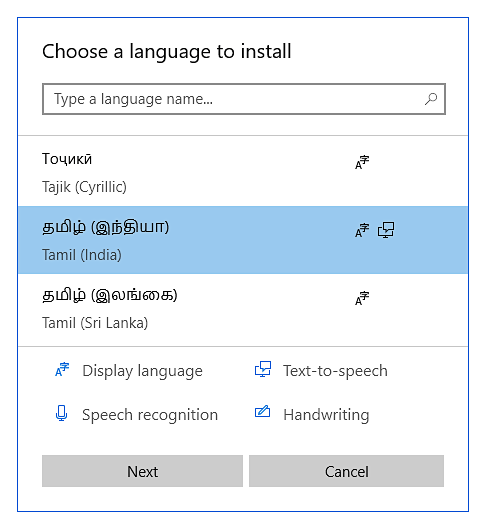Viewport: 484px width, 528px height.
Task: Click the Text-to-speech legend label
Action: coord(335,371)
